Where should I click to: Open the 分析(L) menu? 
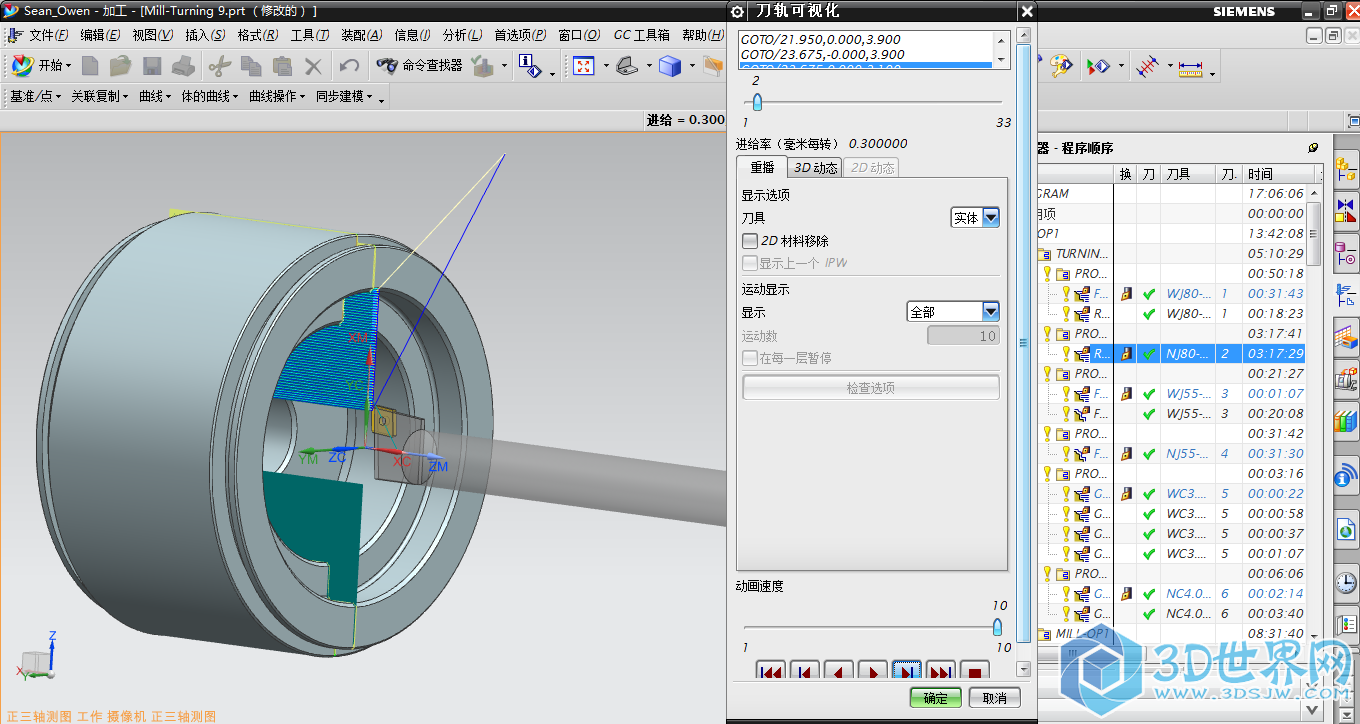(x=462, y=35)
